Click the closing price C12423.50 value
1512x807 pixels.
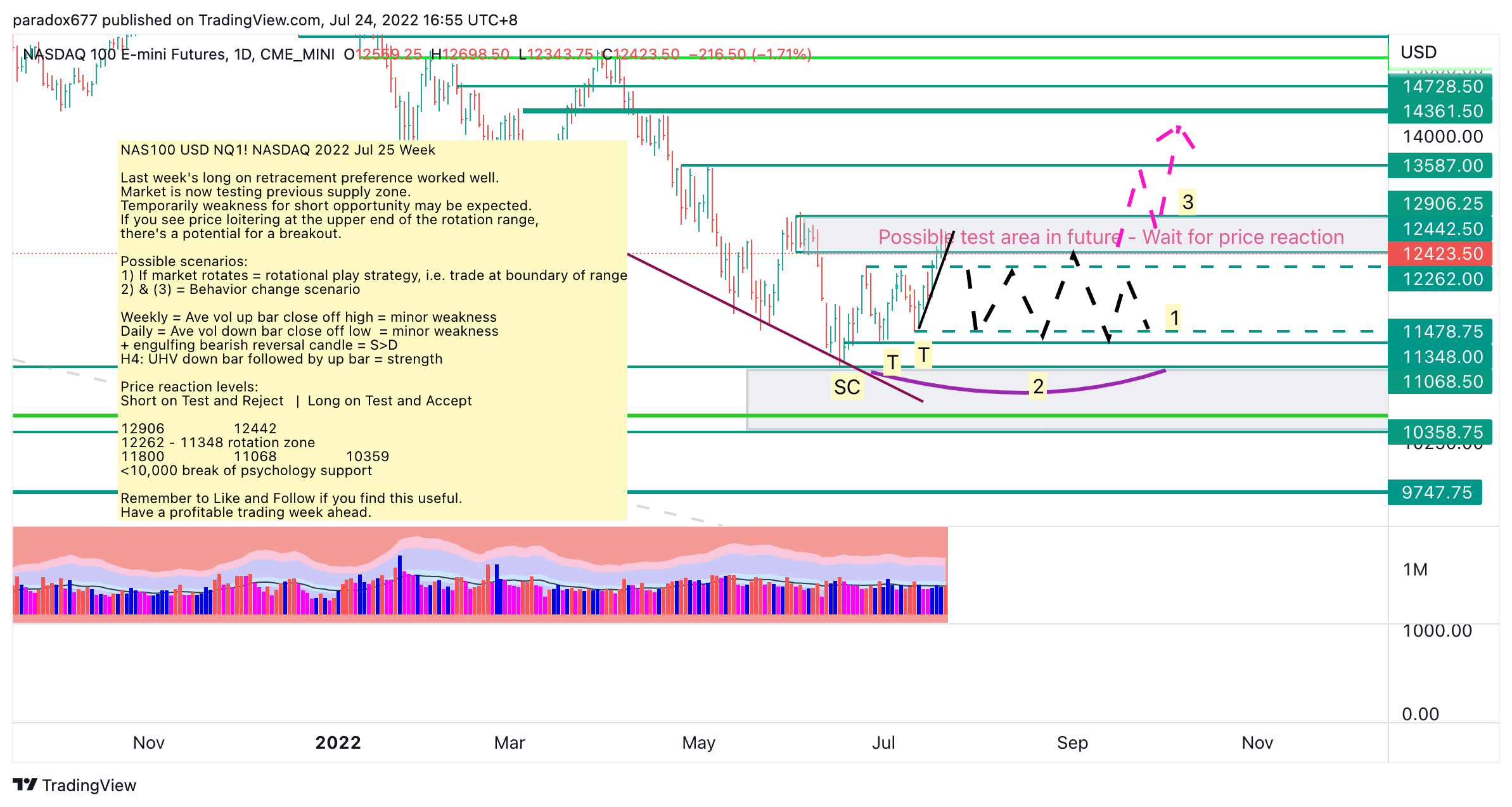click(x=641, y=54)
